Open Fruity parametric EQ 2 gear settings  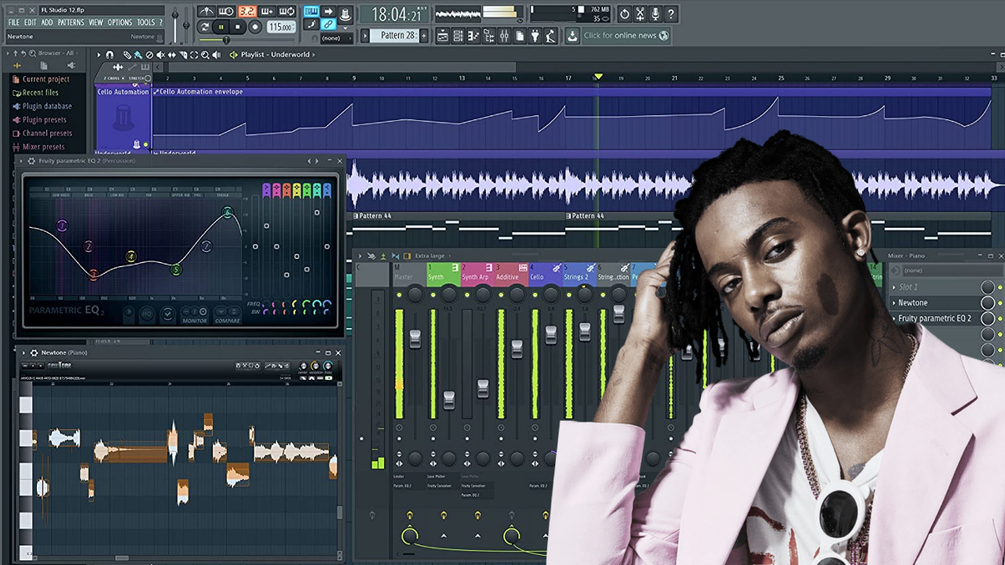(x=31, y=161)
